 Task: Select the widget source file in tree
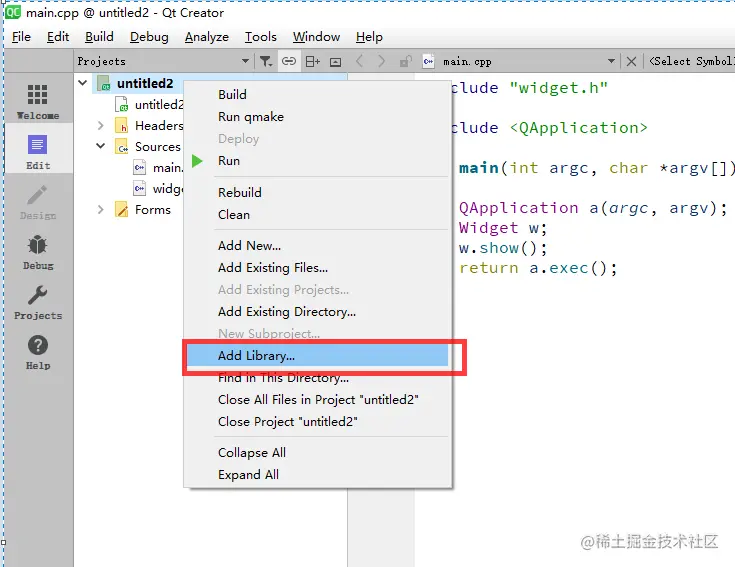(158, 189)
